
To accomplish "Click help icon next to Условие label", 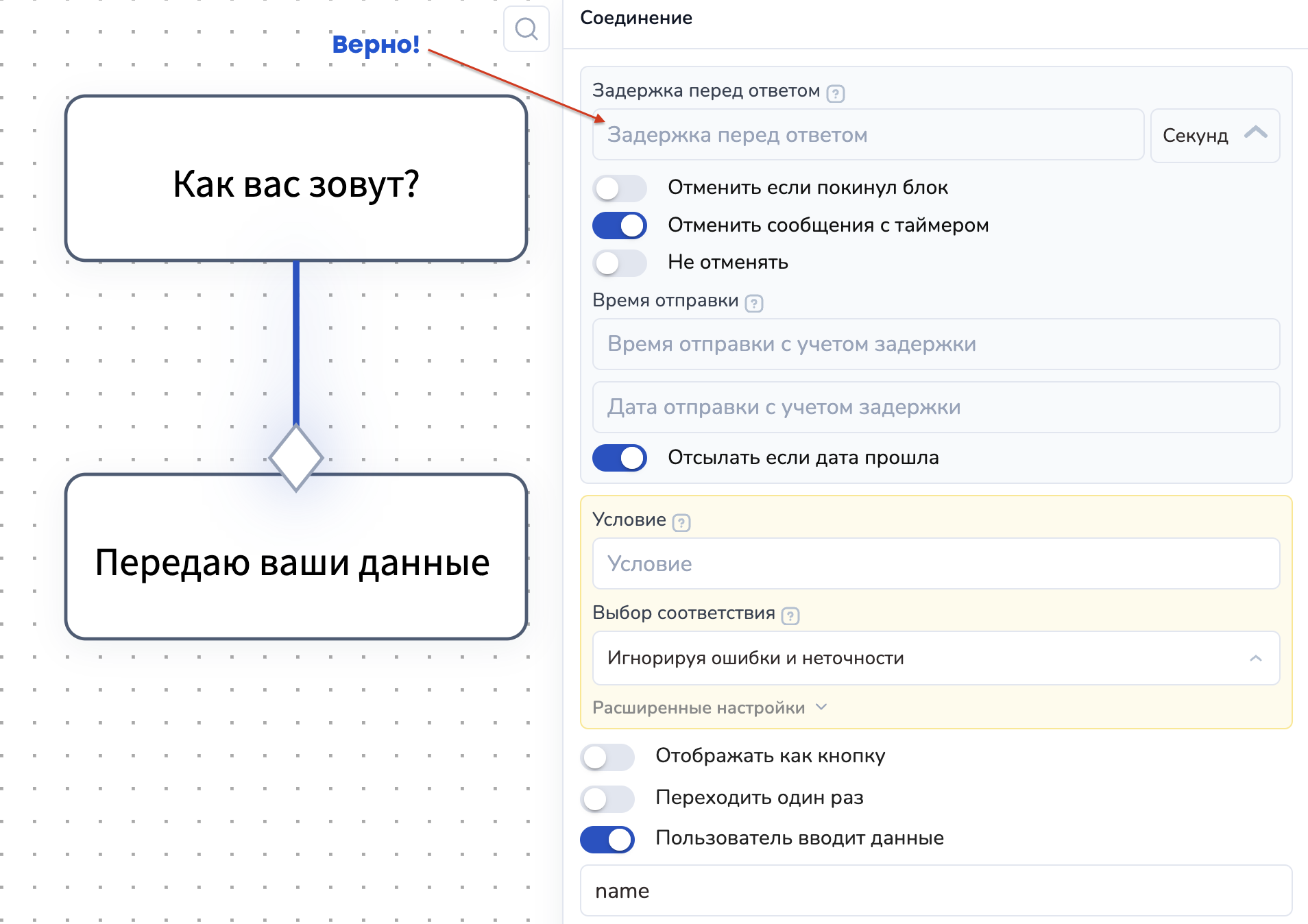I will point(681,522).
